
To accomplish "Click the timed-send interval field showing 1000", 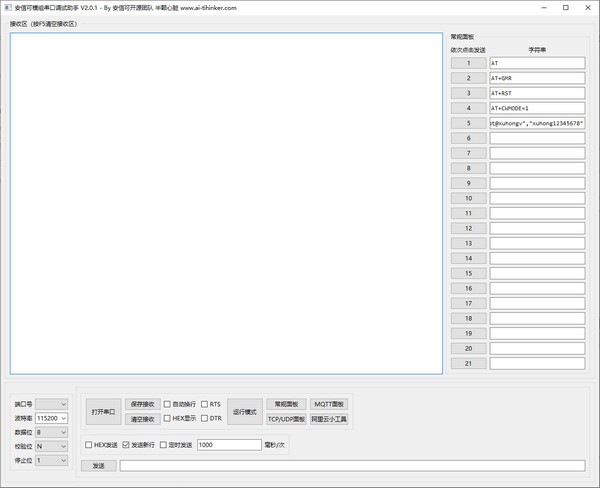I will [228, 445].
